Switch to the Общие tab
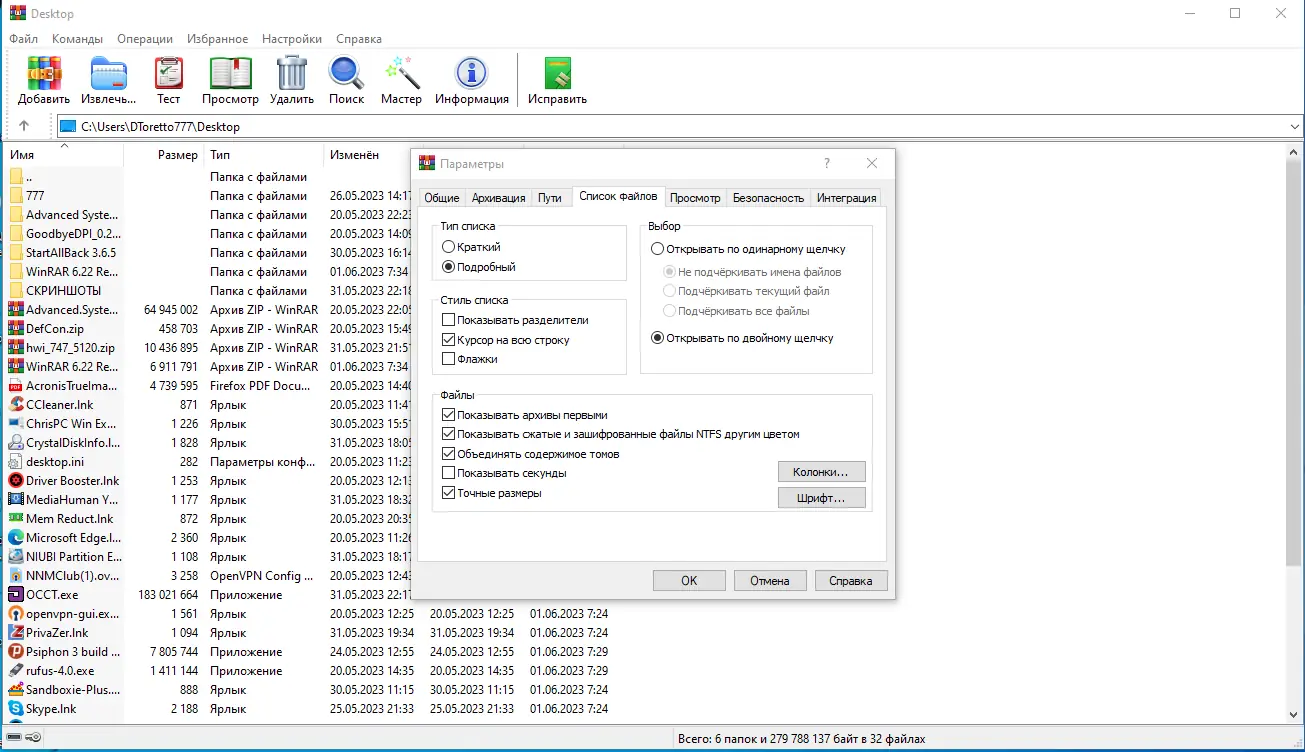 pos(441,198)
